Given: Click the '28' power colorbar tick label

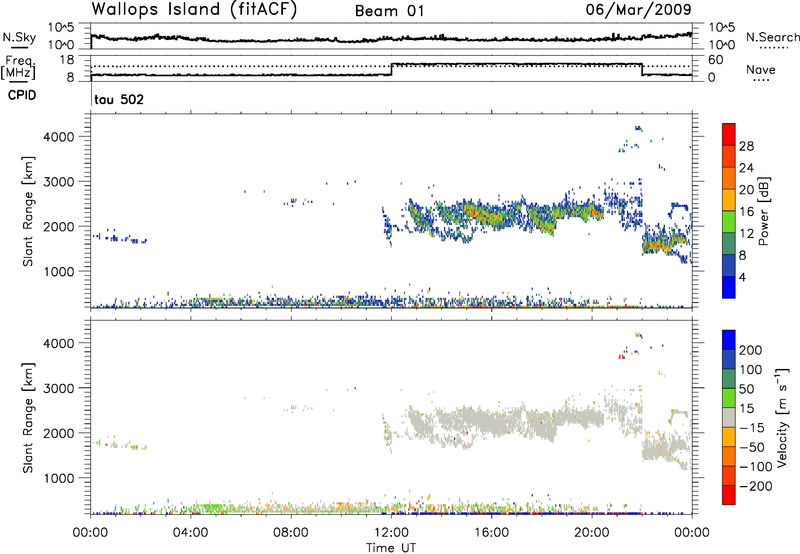Looking at the screenshot, I should click(746, 146).
